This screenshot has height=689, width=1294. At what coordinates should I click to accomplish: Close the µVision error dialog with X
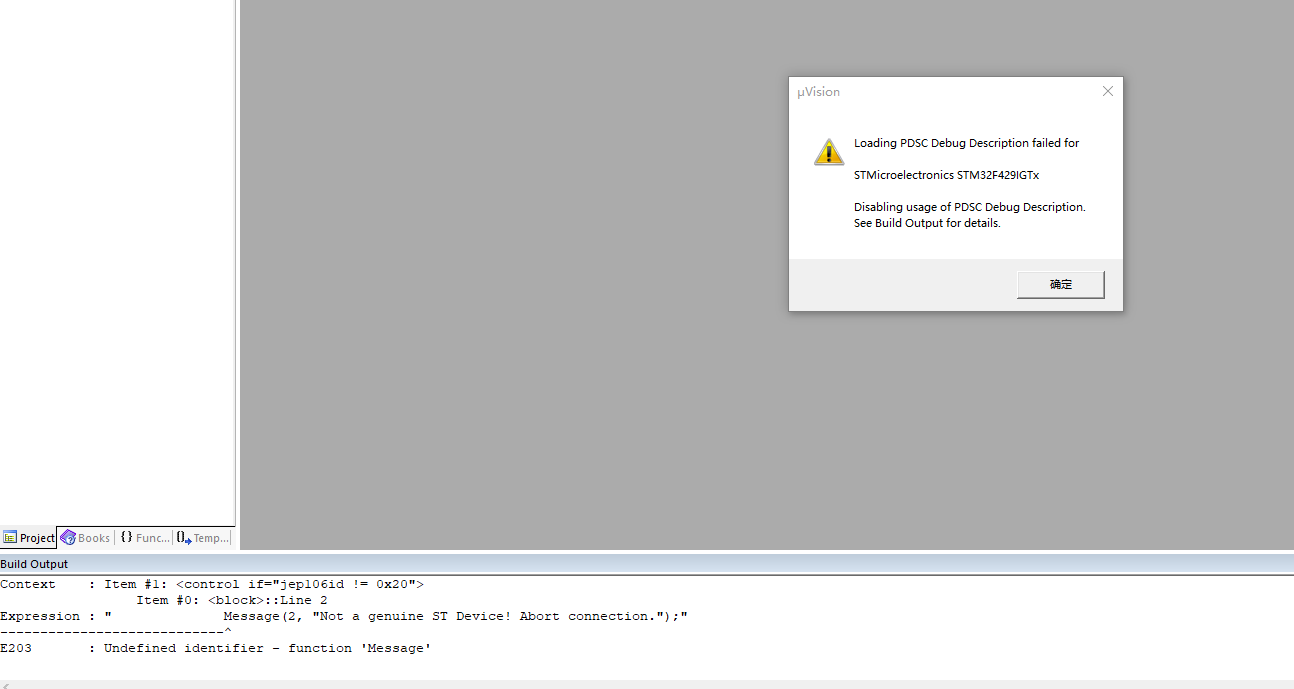pos(1107,92)
